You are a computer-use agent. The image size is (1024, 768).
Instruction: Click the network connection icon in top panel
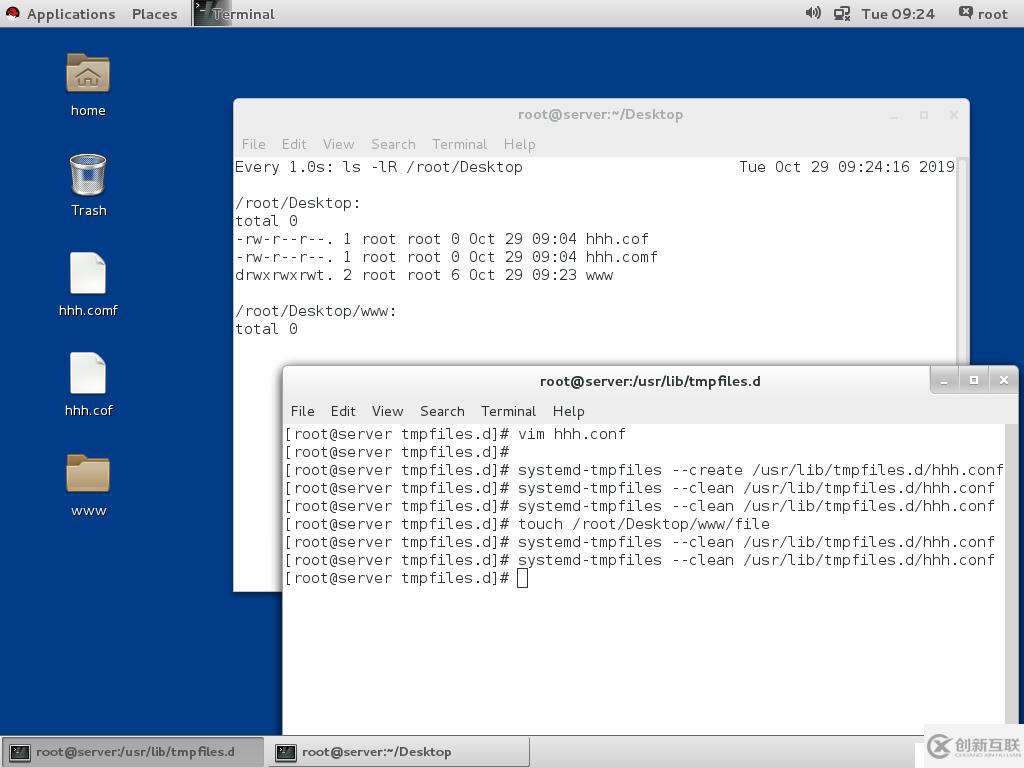pyautogui.click(x=842, y=13)
